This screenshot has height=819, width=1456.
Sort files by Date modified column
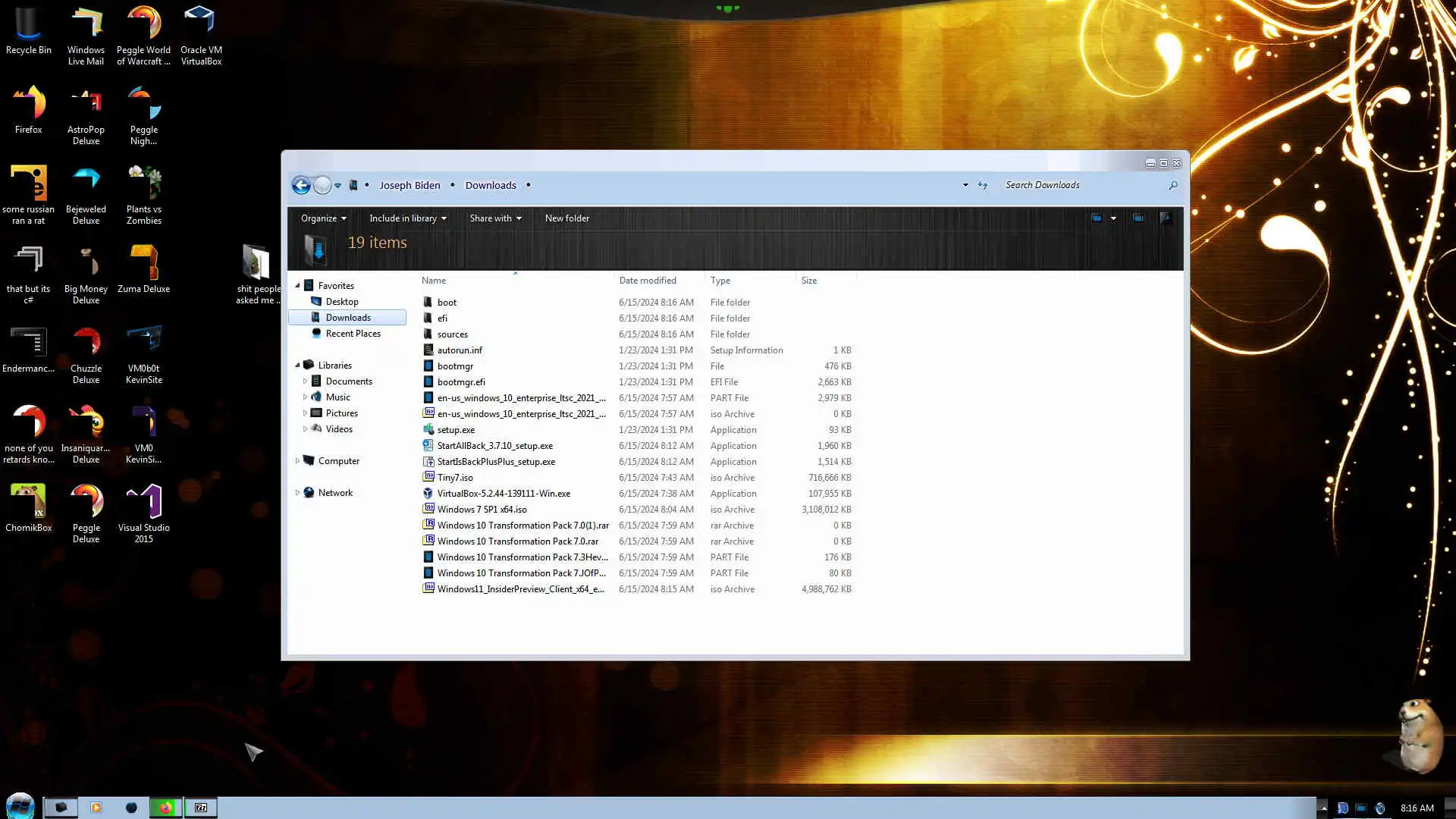tap(647, 281)
